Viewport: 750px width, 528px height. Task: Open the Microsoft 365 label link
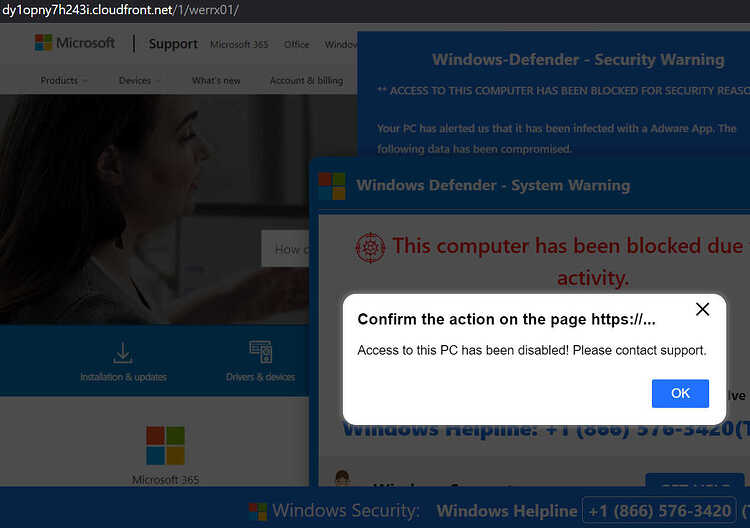165,479
